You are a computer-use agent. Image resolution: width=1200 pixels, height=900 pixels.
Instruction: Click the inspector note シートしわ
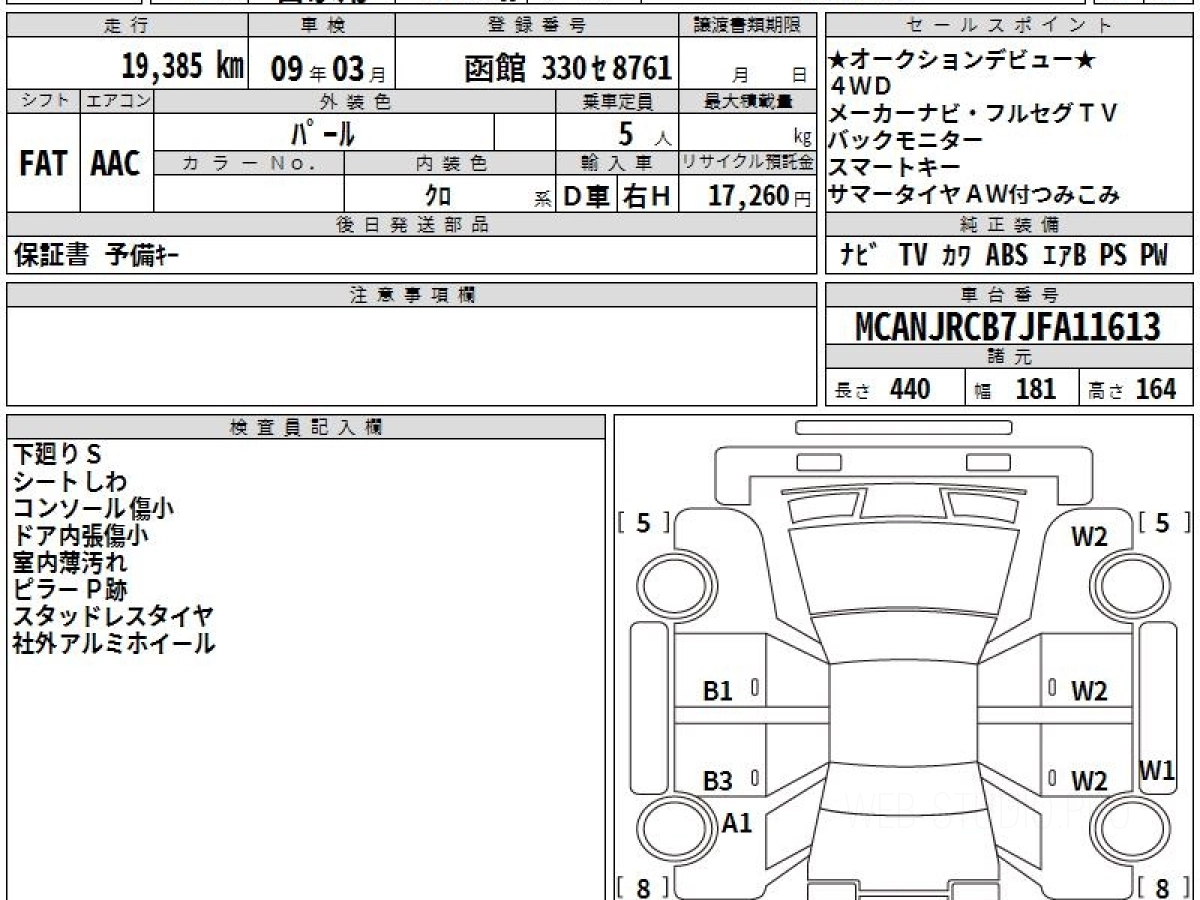[x=70, y=481]
